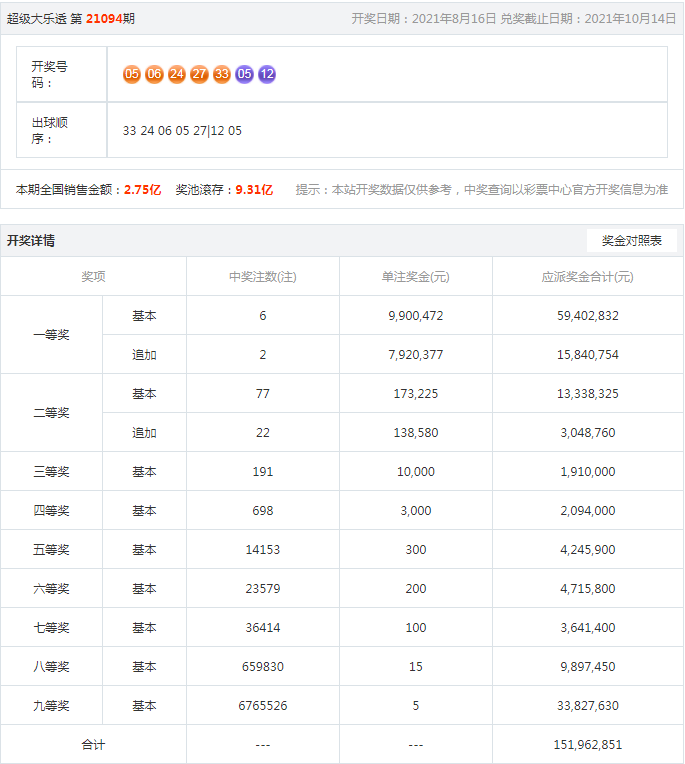Click the 单注奖金(元) column header
Viewport: 685px width, 764px height.
(416, 277)
